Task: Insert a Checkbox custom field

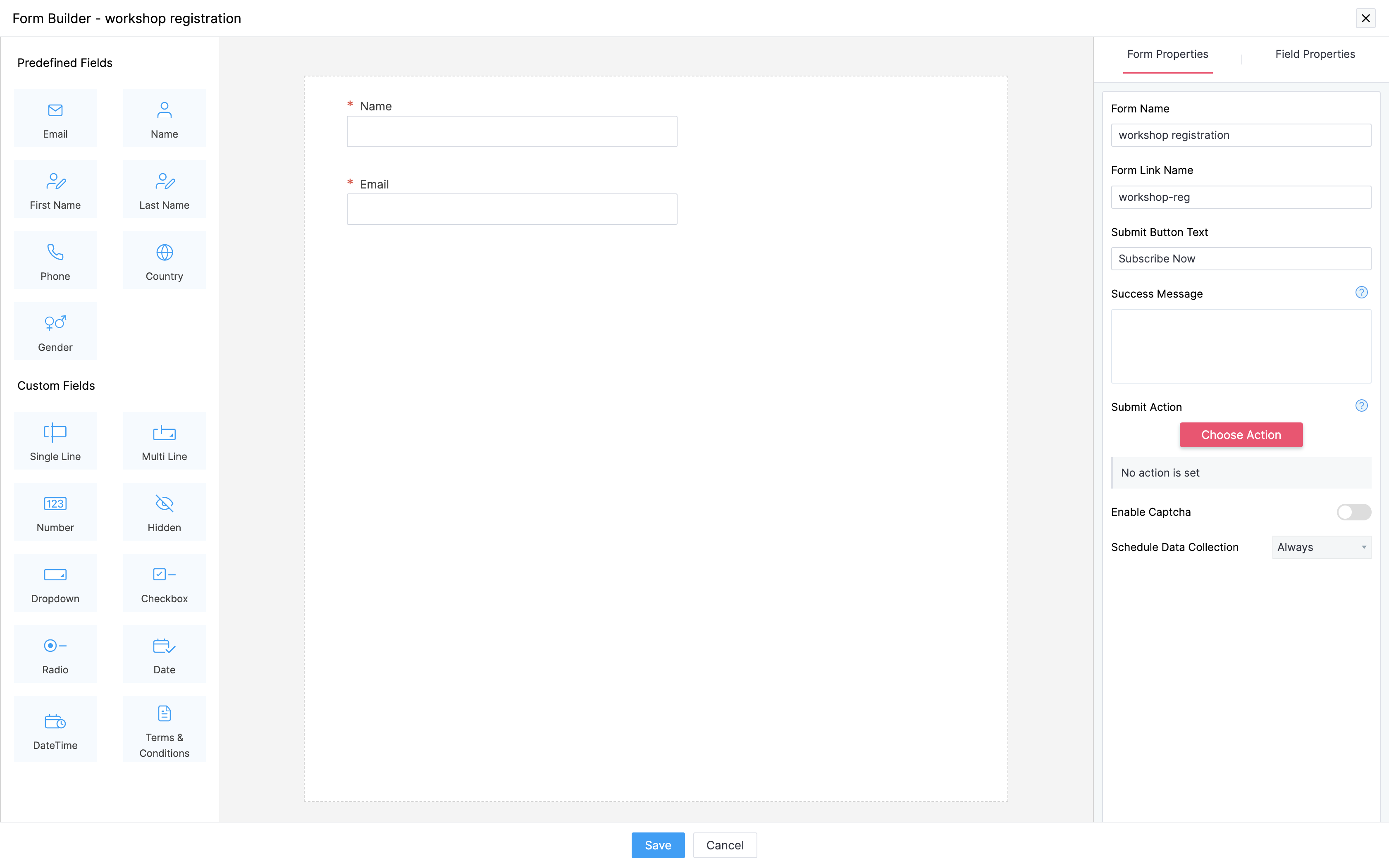Action: point(164,583)
